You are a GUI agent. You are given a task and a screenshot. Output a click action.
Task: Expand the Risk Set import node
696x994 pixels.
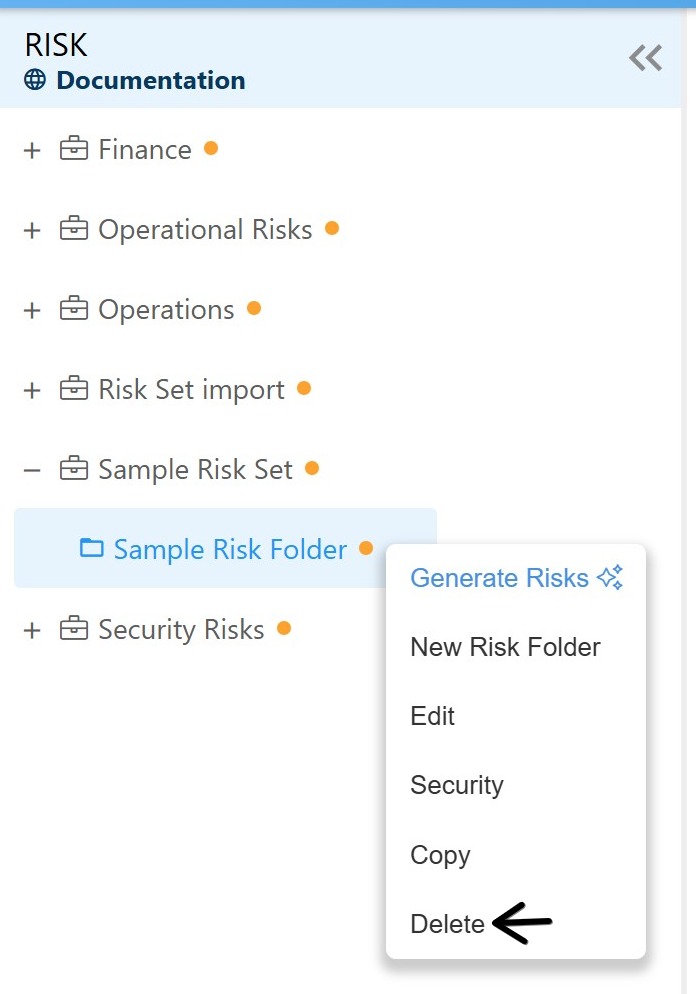[x=32, y=390]
